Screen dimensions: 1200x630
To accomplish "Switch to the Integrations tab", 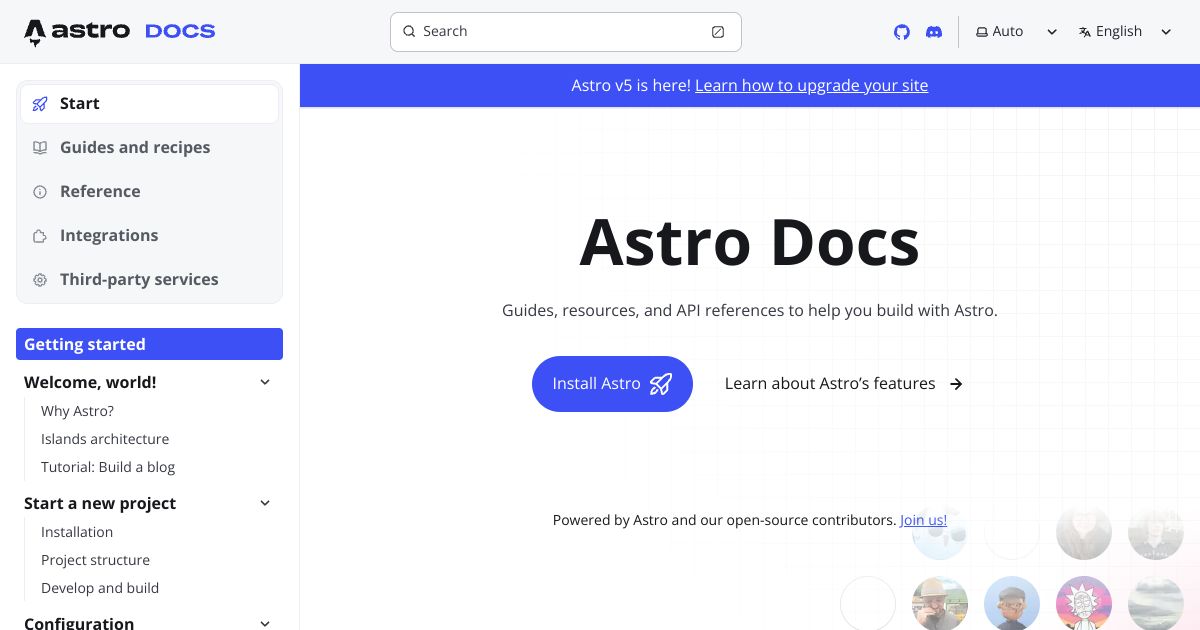I will click(x=149, y=236).
